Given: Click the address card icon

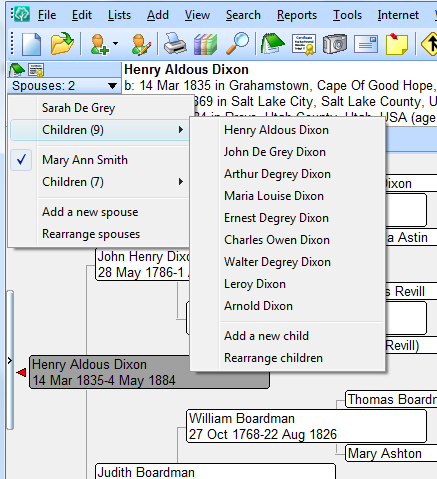Looking at the screenshot, I should [366, 44].
